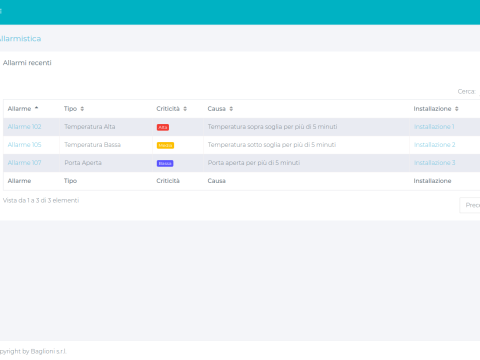Click 'Vista da 1 a 3 di 3 elementi'
The width and height of the screenshot is (480, 360).
[x=41, y=200]
